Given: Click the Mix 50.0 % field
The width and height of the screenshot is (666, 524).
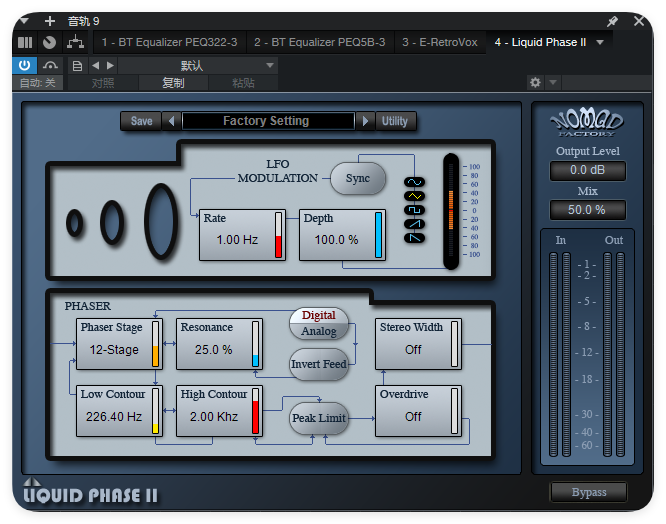Looking at the screenshot, I should (x=588, y=210).
